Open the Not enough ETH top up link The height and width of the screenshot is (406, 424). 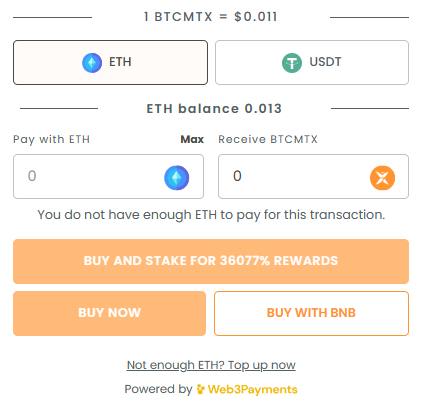coord(211,365)
